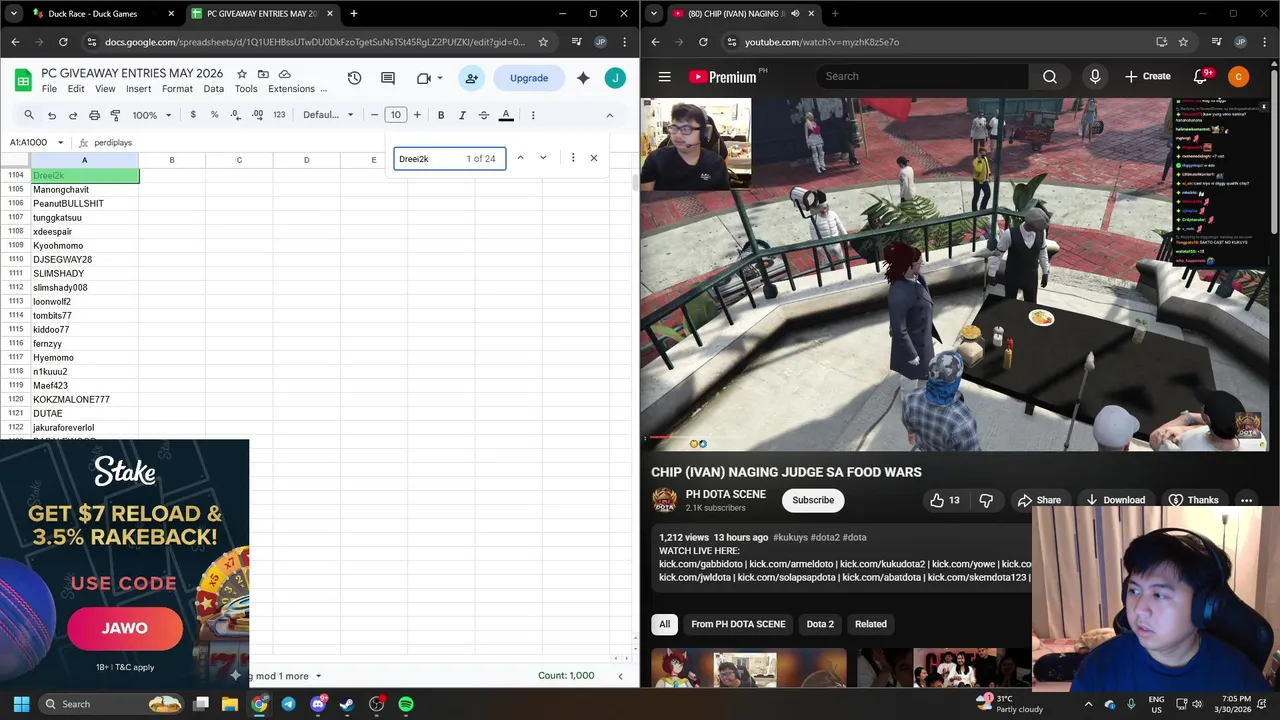Click the video Share button

[x=1039, y=500]
